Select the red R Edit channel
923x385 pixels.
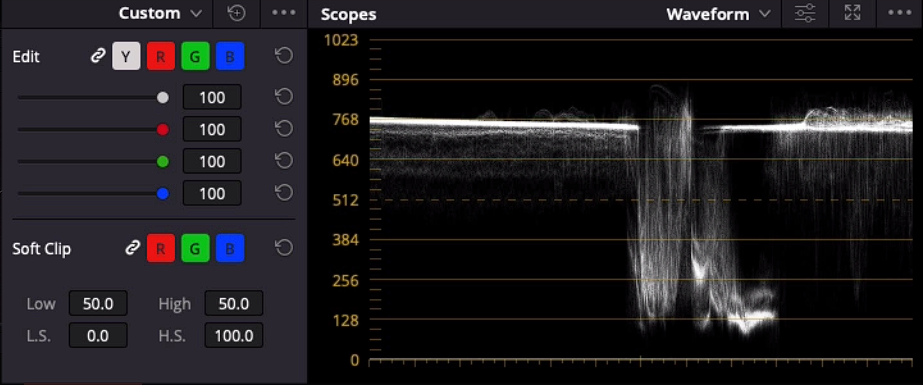(161, 57)
